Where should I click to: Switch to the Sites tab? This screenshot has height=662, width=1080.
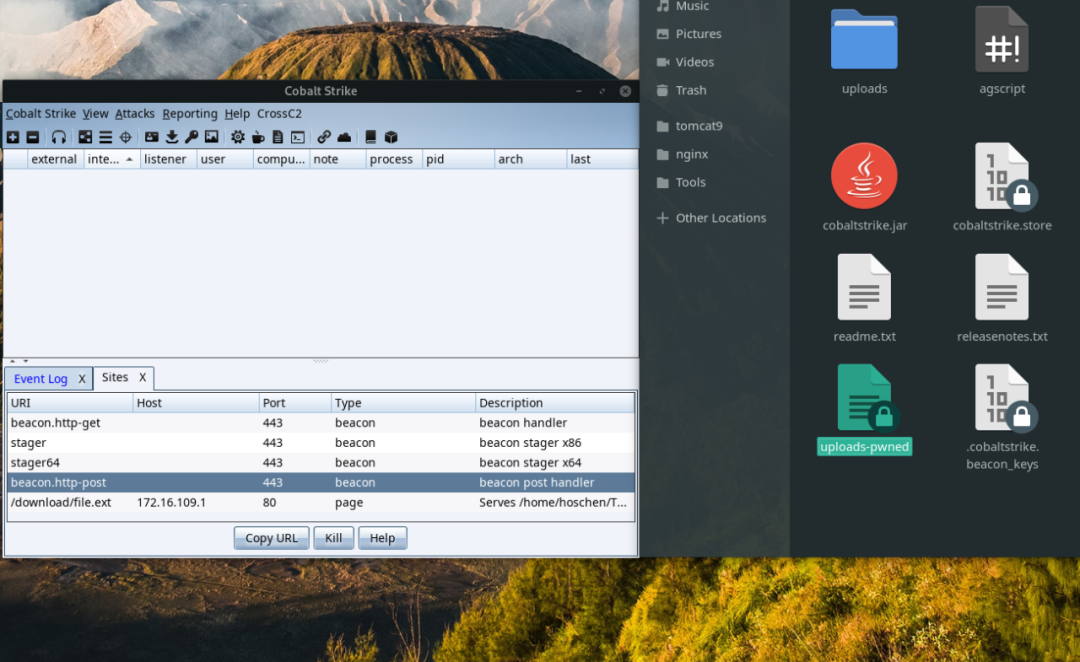114,377
